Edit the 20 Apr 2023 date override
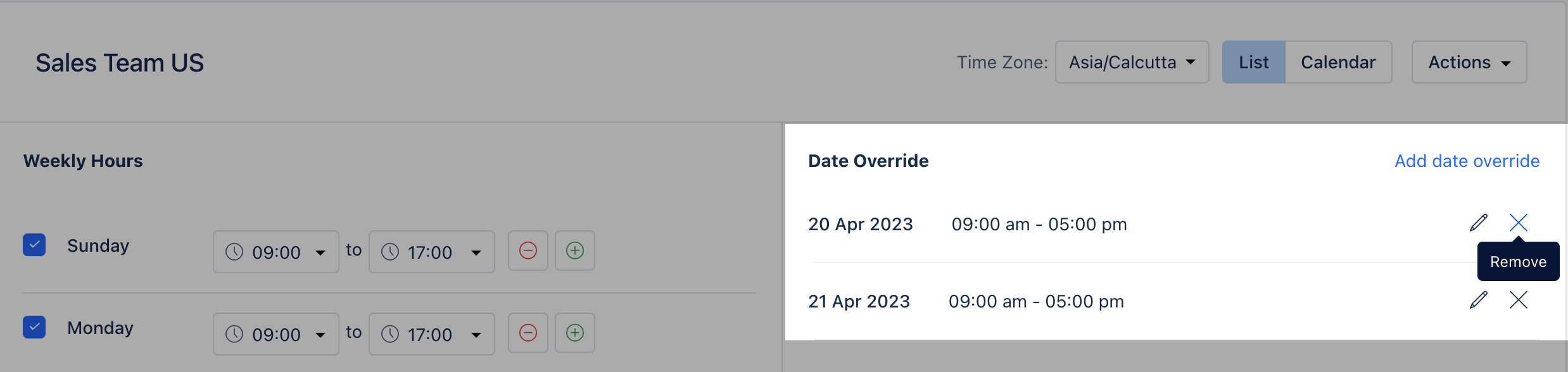1568x372 pixels. [1479, 223]
